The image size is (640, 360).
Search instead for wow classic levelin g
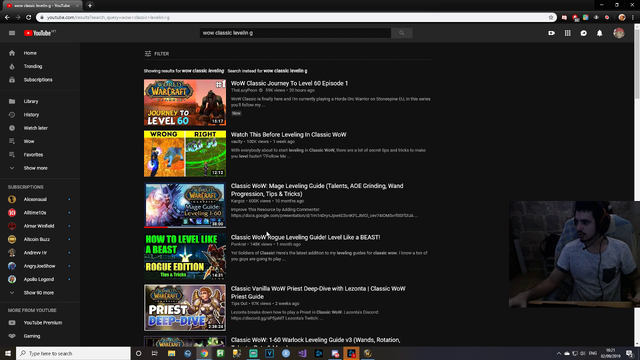pos(285,71)
